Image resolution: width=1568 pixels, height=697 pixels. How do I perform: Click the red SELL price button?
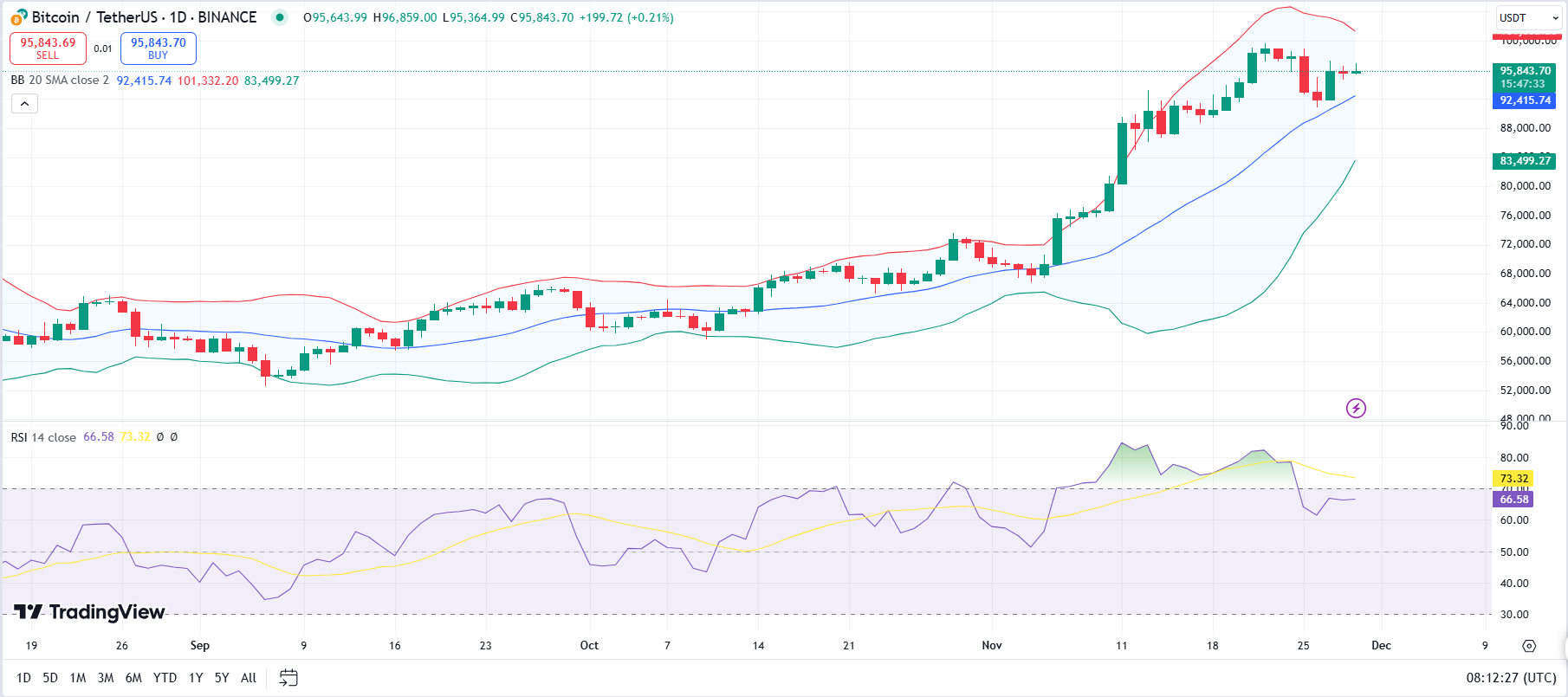point(48,48)
